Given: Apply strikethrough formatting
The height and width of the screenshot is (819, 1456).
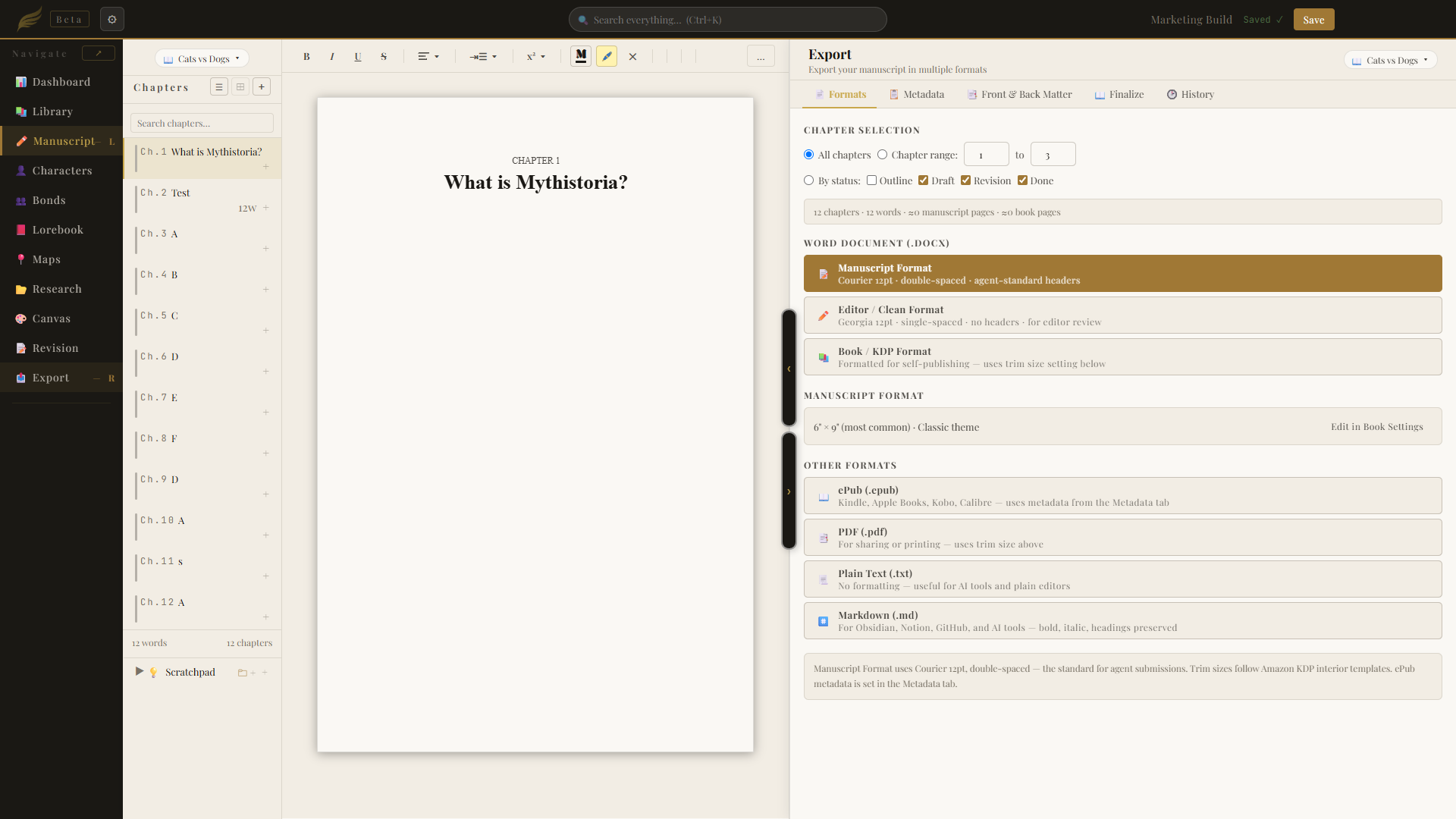Looking at the screenshot, I should pyautogui.click(x=384, y=56).
